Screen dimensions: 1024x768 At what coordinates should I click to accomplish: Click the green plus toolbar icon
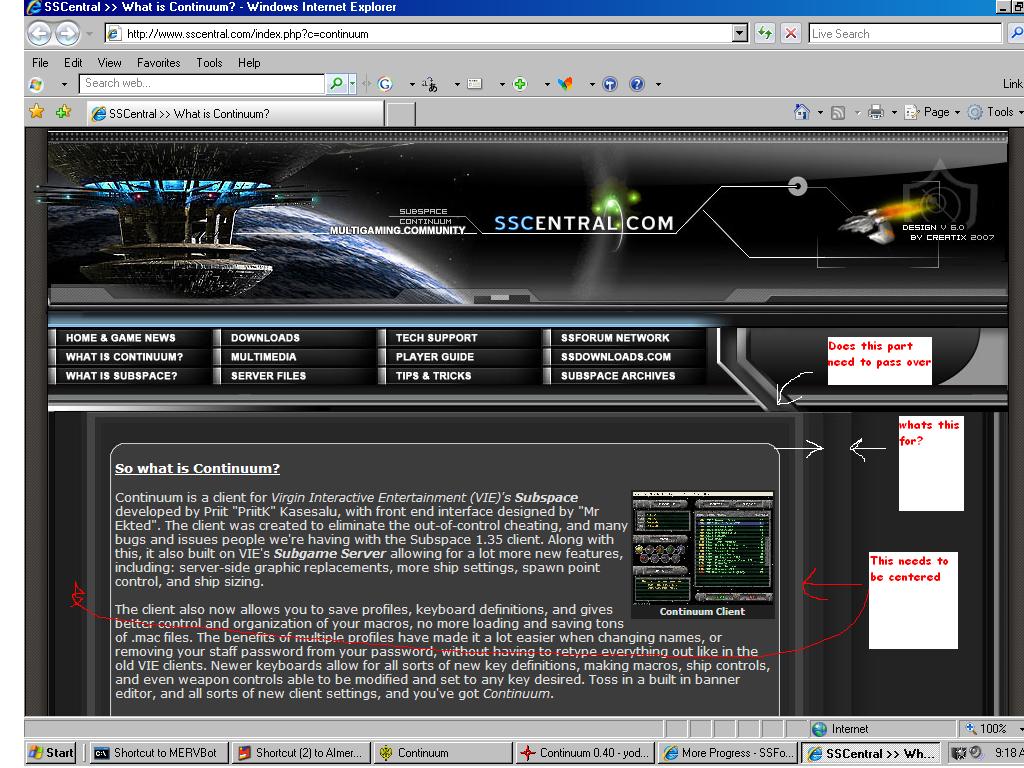tap(520, 84)
